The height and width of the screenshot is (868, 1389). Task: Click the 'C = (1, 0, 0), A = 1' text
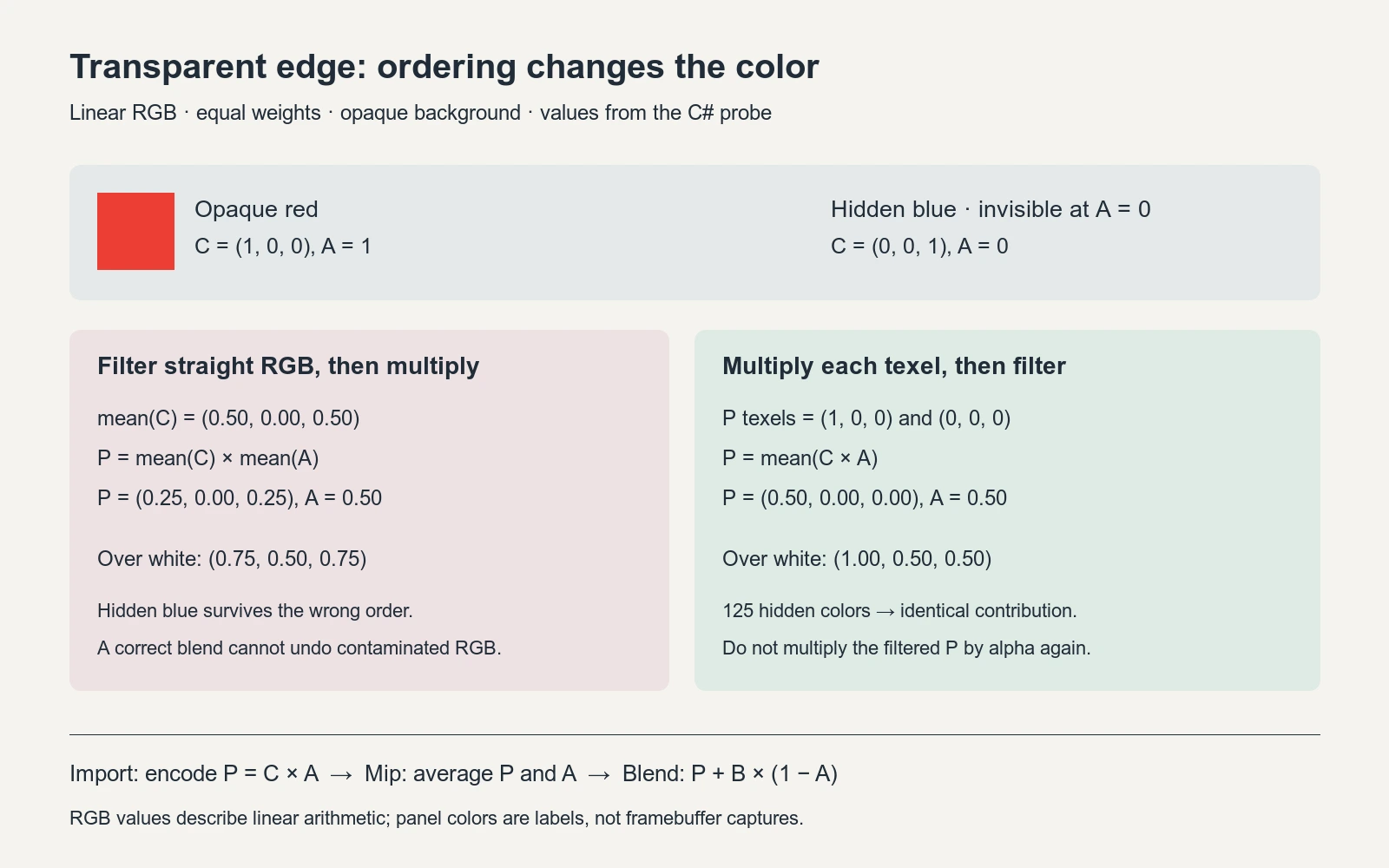[283, 247]
